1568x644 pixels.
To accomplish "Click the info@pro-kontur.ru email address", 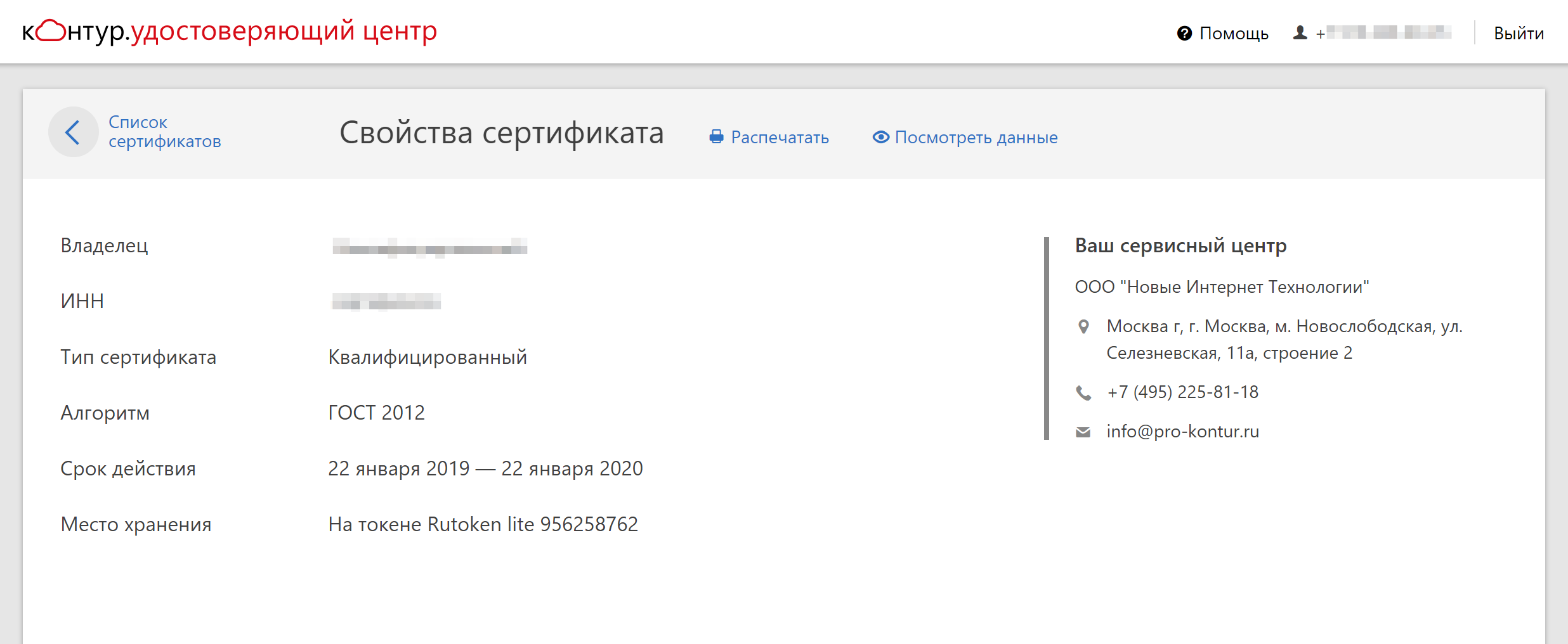I will [x=1182, y=432].
